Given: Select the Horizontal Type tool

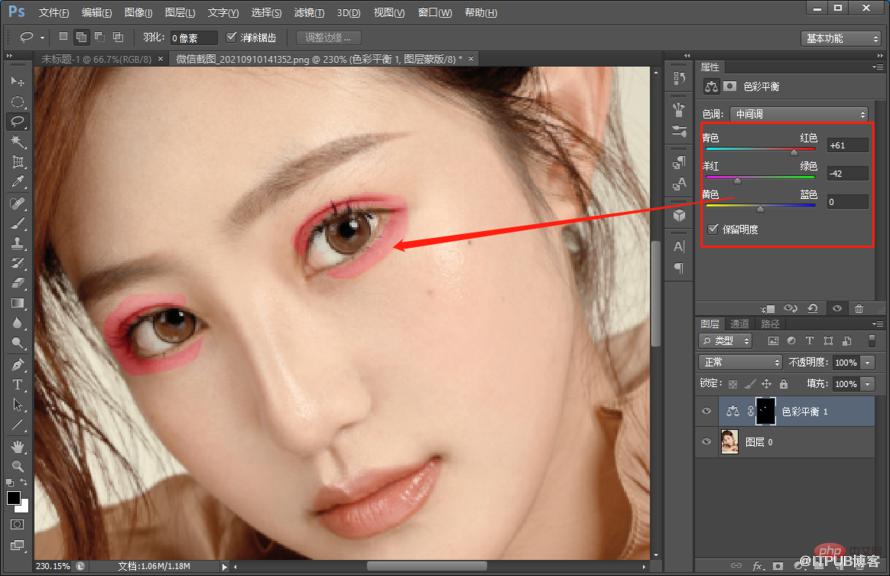Looking at the screenshot, I should click(18, 385).
